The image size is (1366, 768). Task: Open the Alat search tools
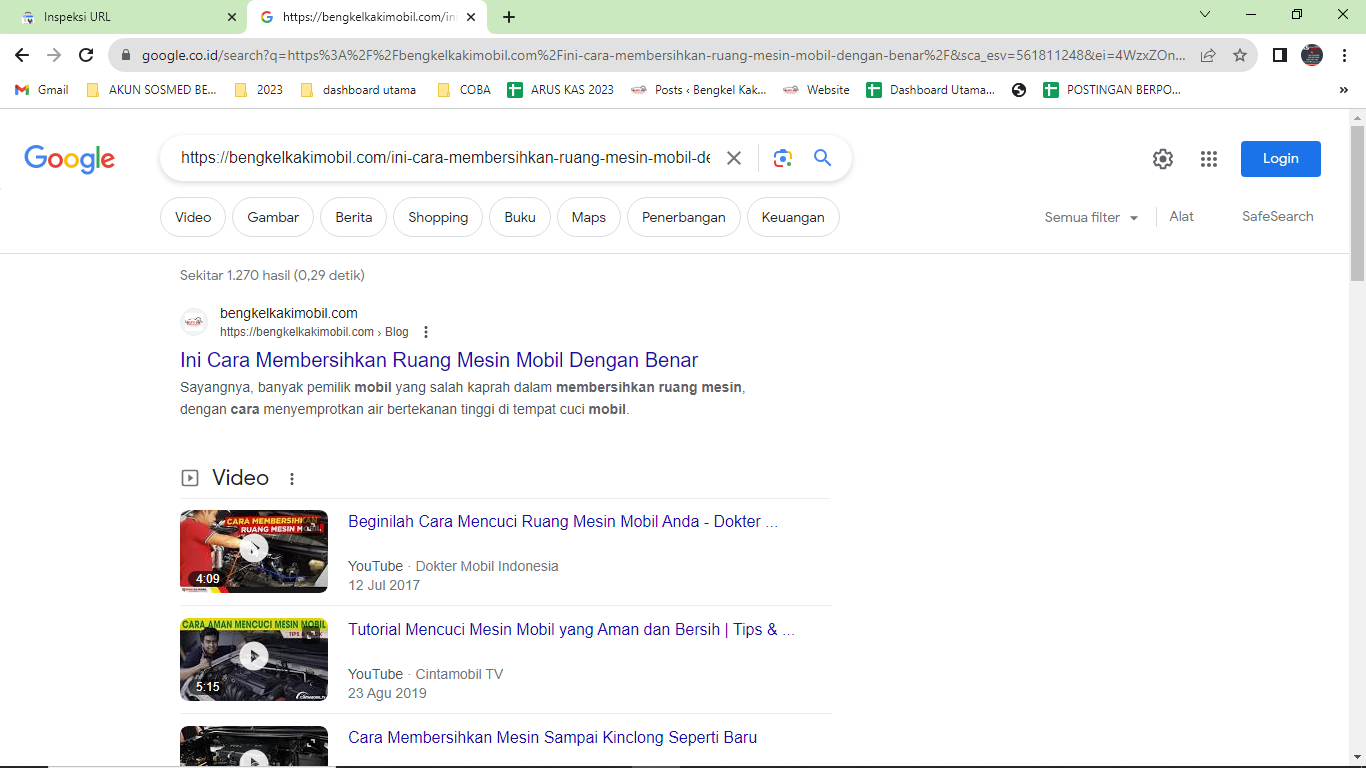[x=1181, y=217]
